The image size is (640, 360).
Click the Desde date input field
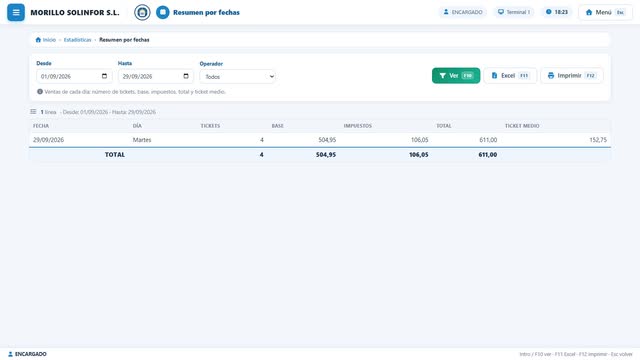coord(74,76)
